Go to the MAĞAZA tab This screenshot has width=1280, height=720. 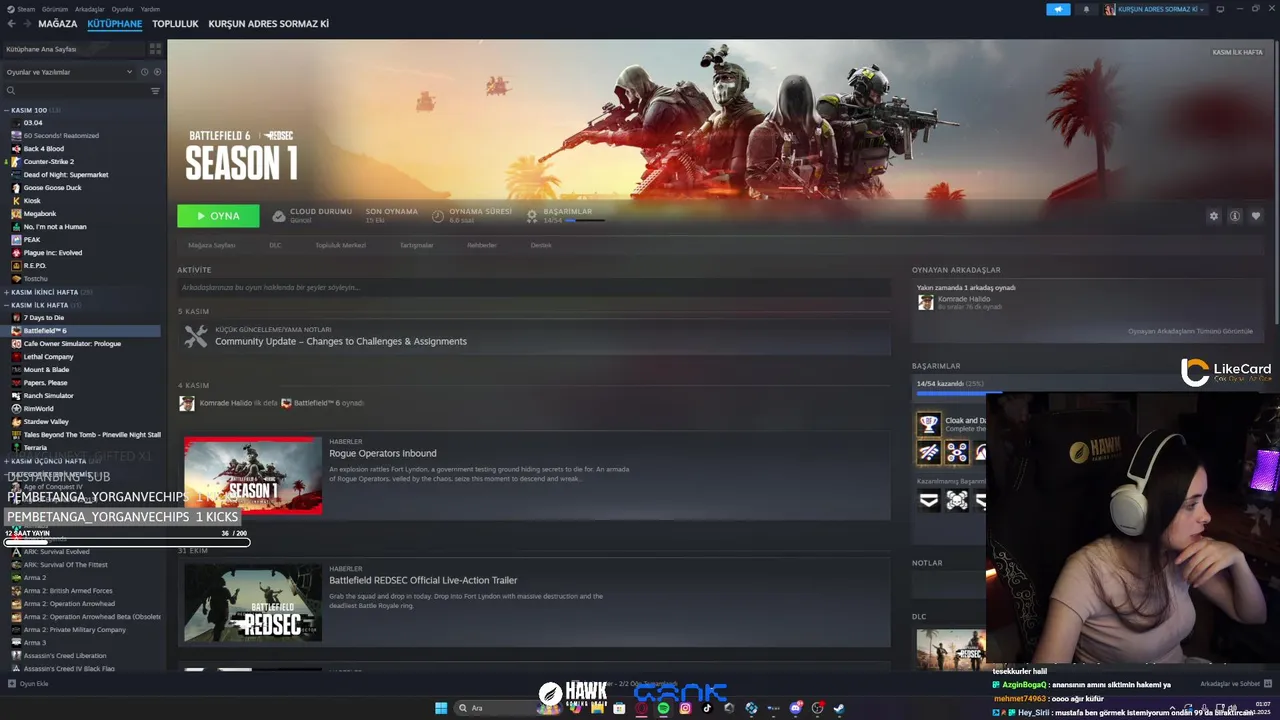(57, 24)
